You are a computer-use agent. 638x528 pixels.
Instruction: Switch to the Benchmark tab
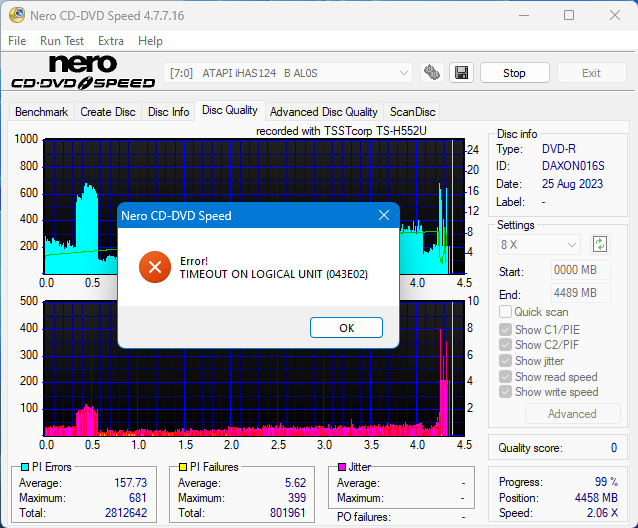coord(42,111)
